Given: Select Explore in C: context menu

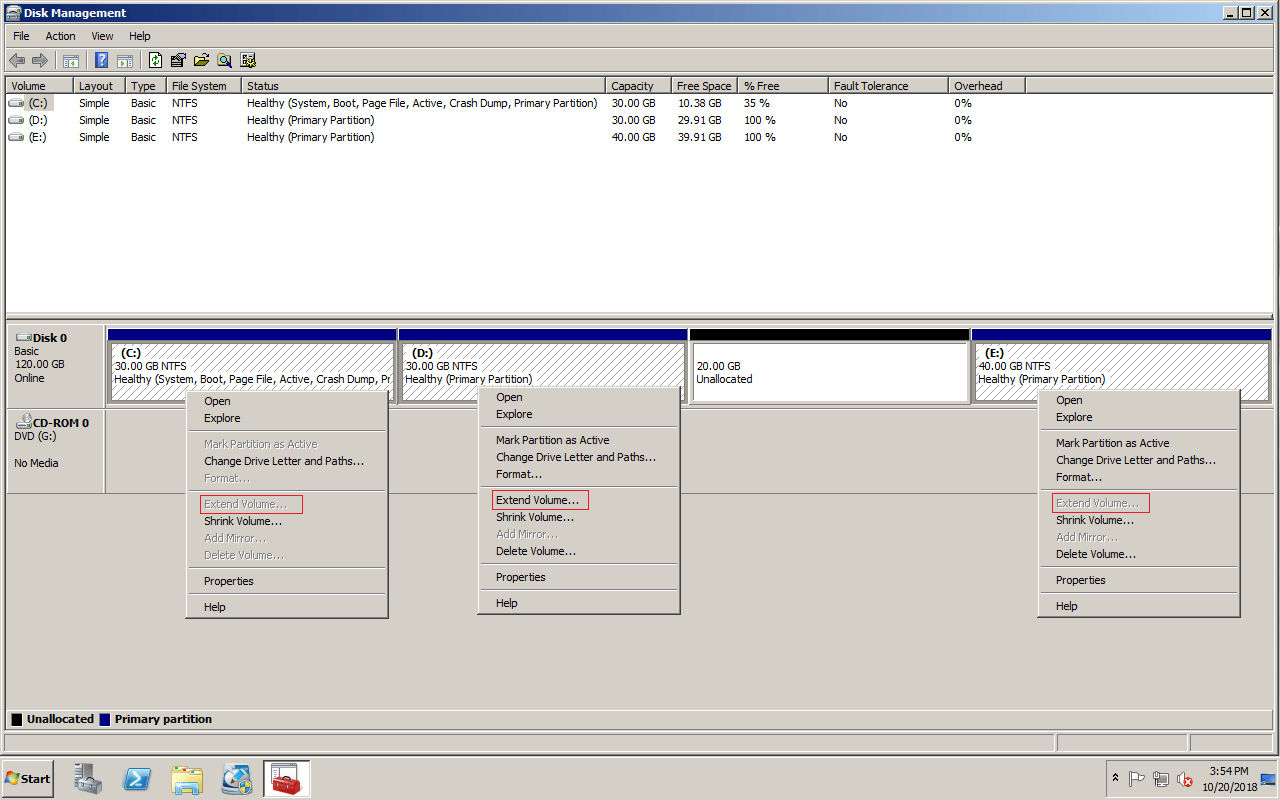Looking at the screenshot, I should click(286, 418).
